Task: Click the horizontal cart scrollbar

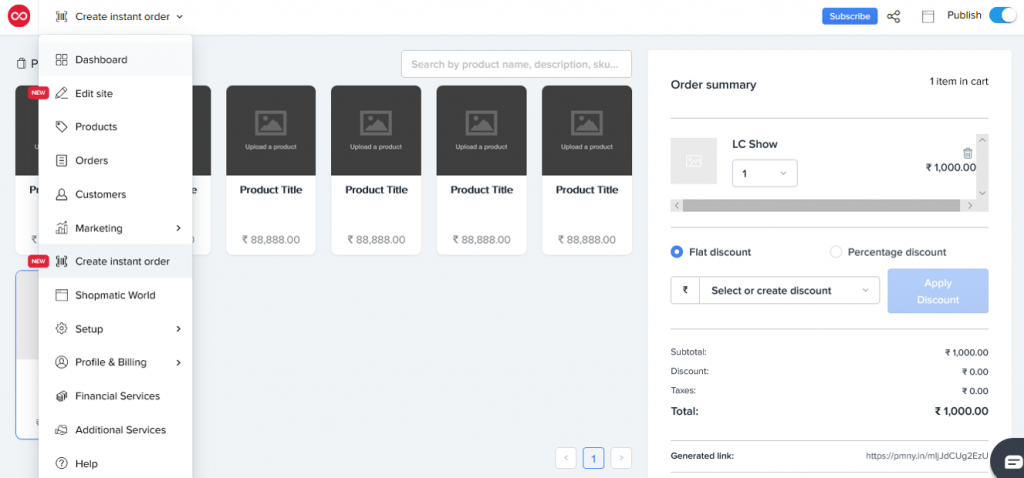Action: click(822, 206)
